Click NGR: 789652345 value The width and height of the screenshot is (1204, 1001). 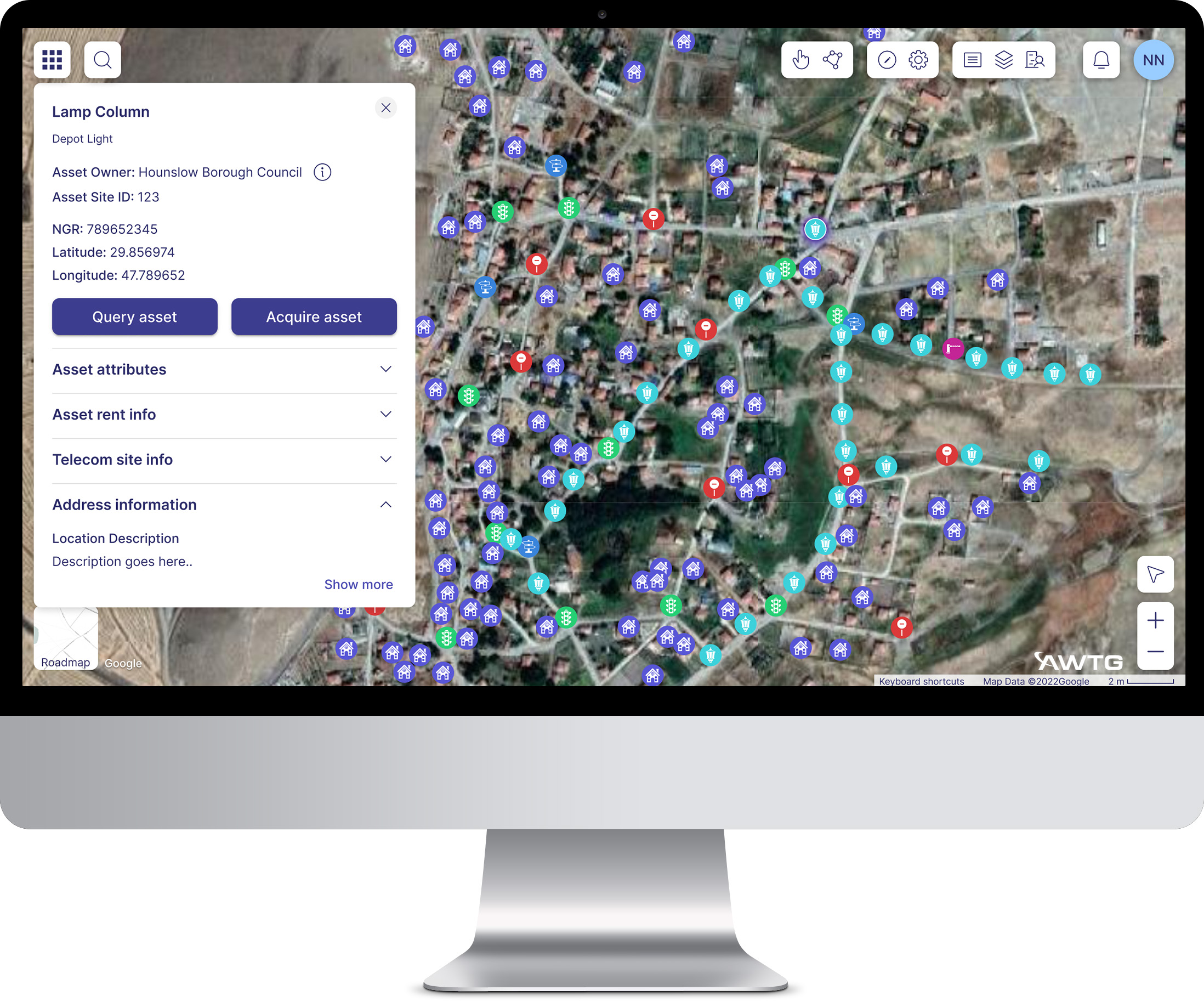click(x=105, y=229)
